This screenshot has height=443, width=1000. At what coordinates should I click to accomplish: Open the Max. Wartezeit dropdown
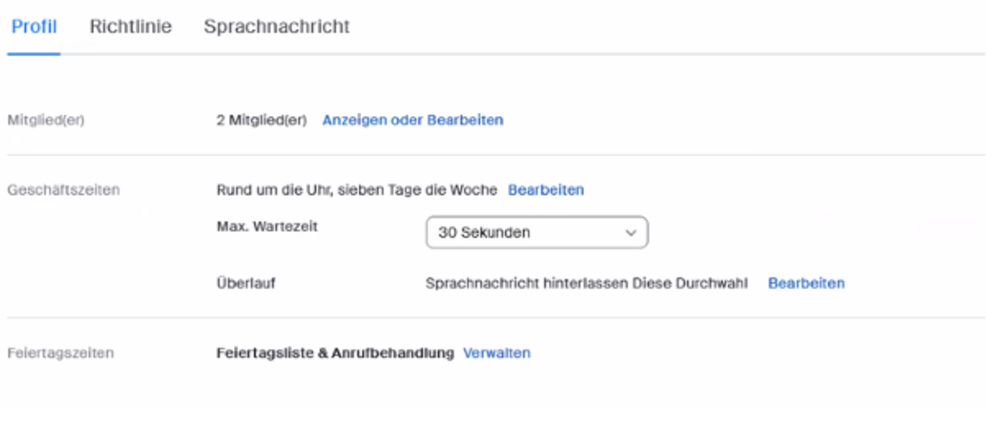coord(536,232)
